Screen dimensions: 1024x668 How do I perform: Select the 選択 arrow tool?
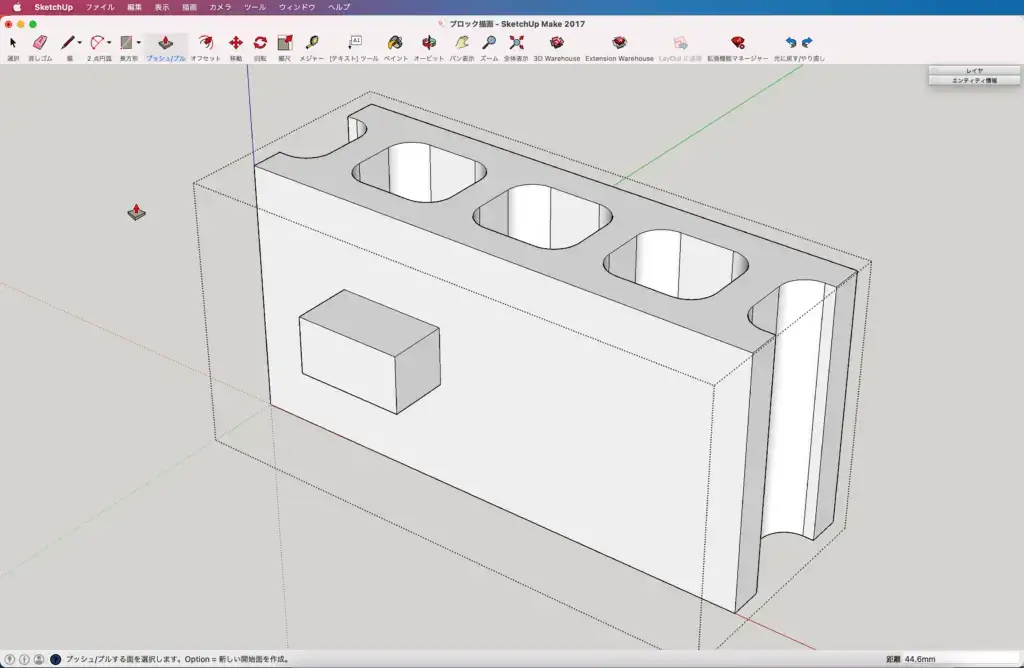coord(13,43)
